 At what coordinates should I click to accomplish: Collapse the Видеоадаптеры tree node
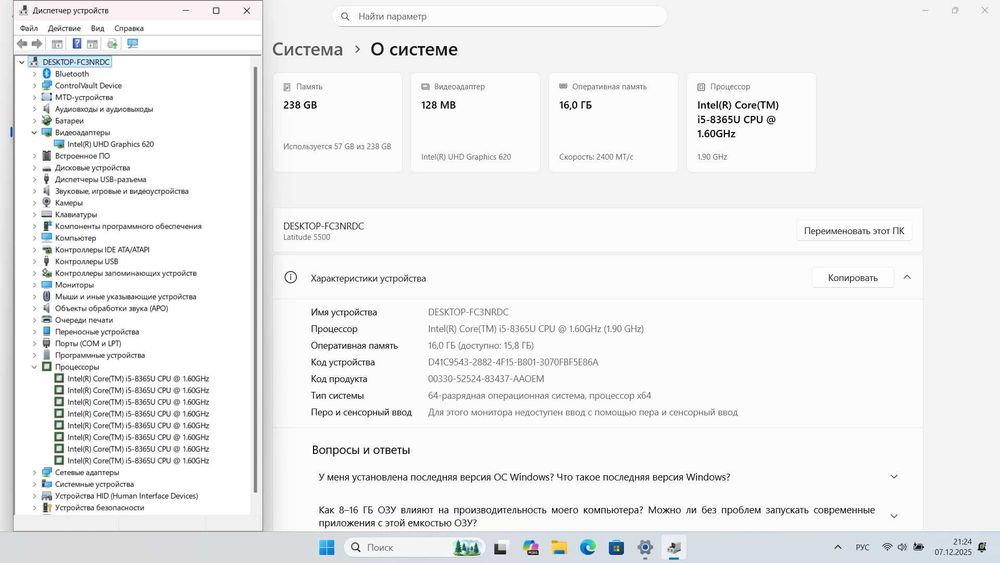(x=34, y=133)
